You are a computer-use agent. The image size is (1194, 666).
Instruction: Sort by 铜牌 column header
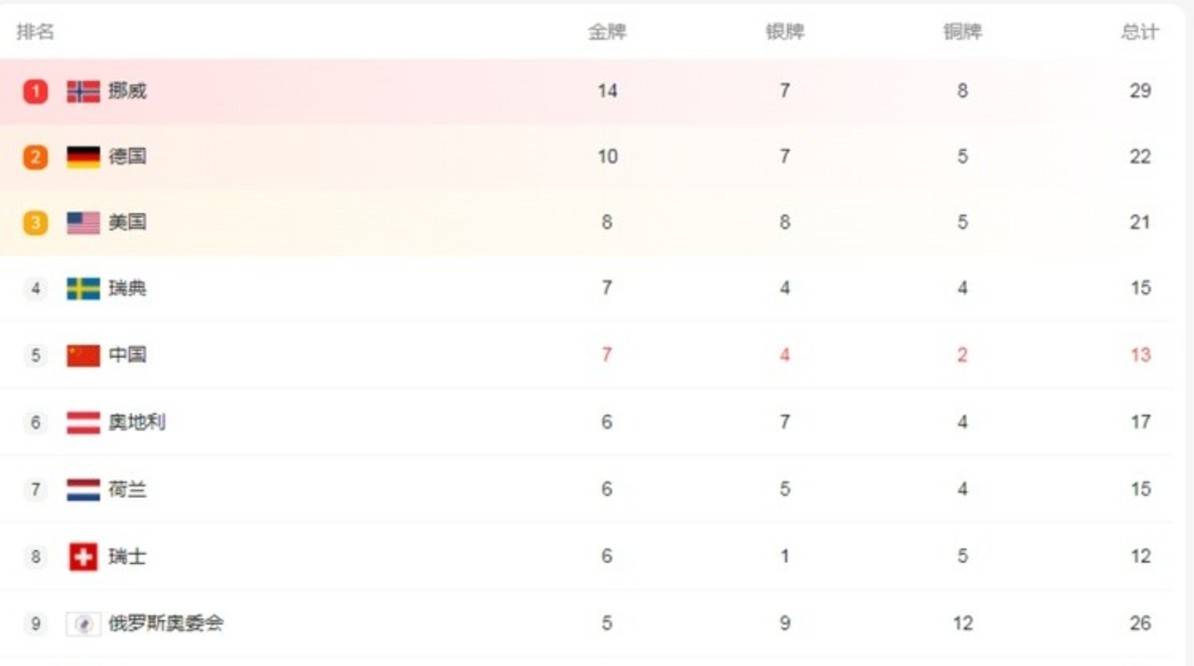[963, 32]
